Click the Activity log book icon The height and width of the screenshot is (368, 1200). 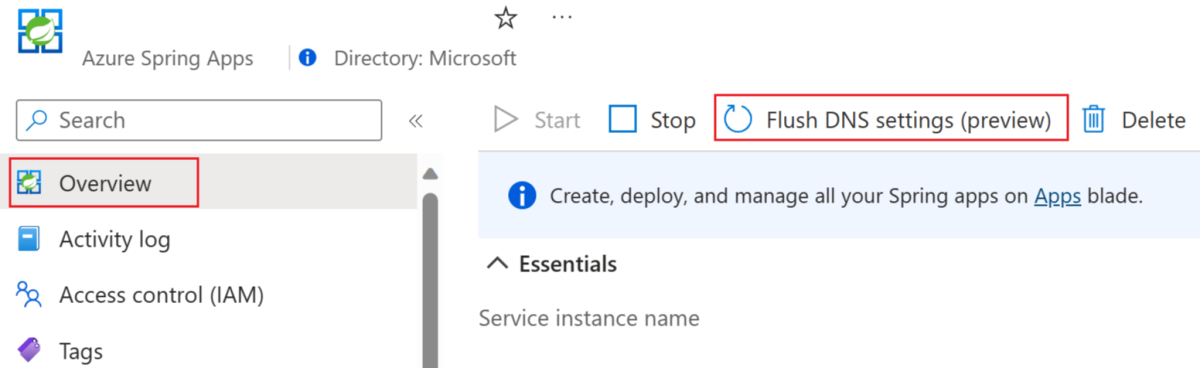click(x=29, y=240)
